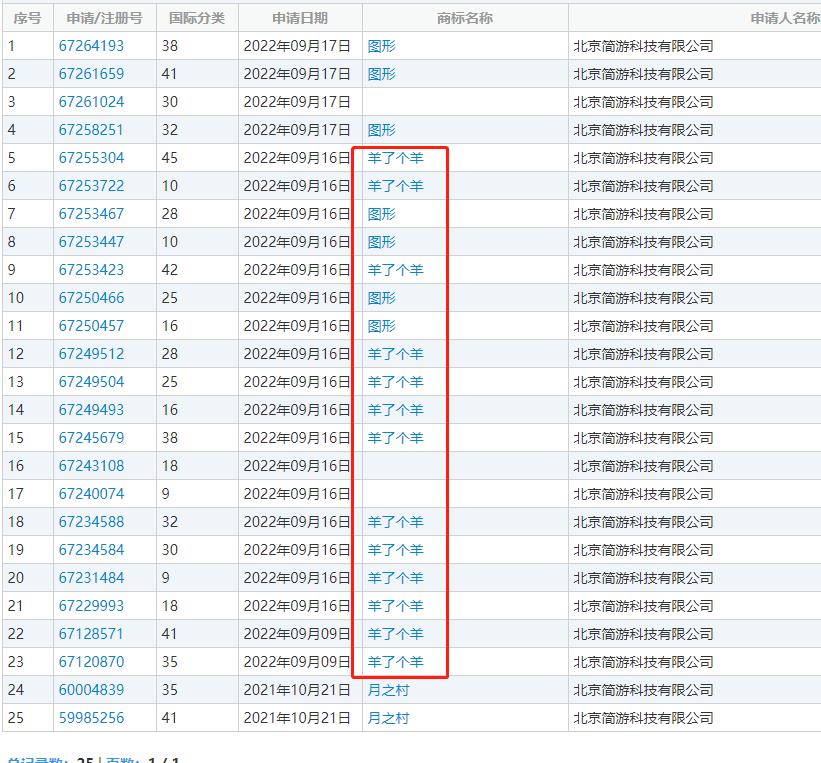Image resolution: width=821 pixels, height=763 pixels.
Task: Click 羊了个羊 trademark in row 18
Action: point(395,522)
